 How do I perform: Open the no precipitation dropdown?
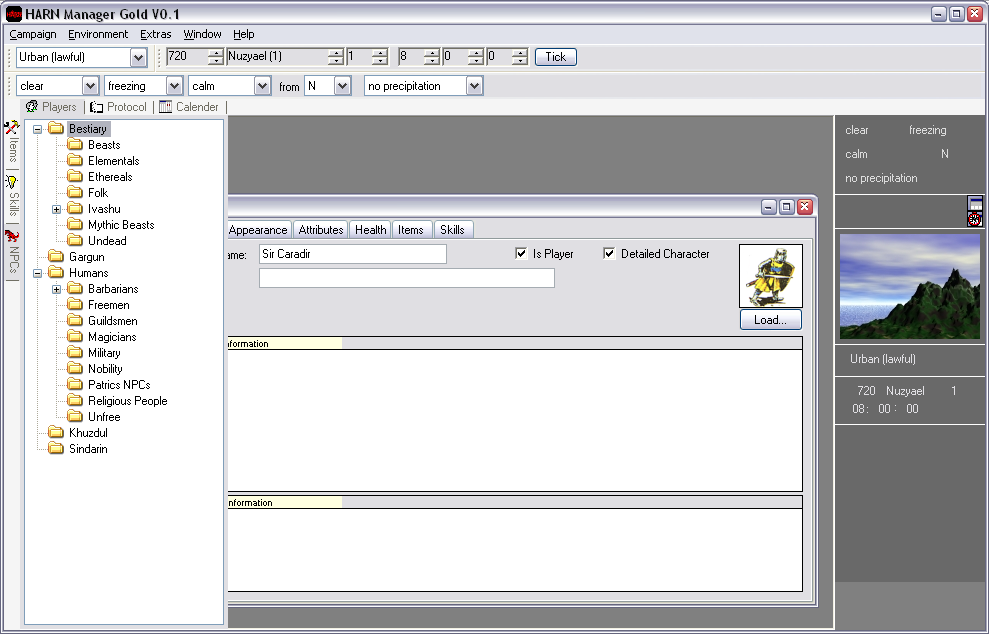tap(474, 87)
